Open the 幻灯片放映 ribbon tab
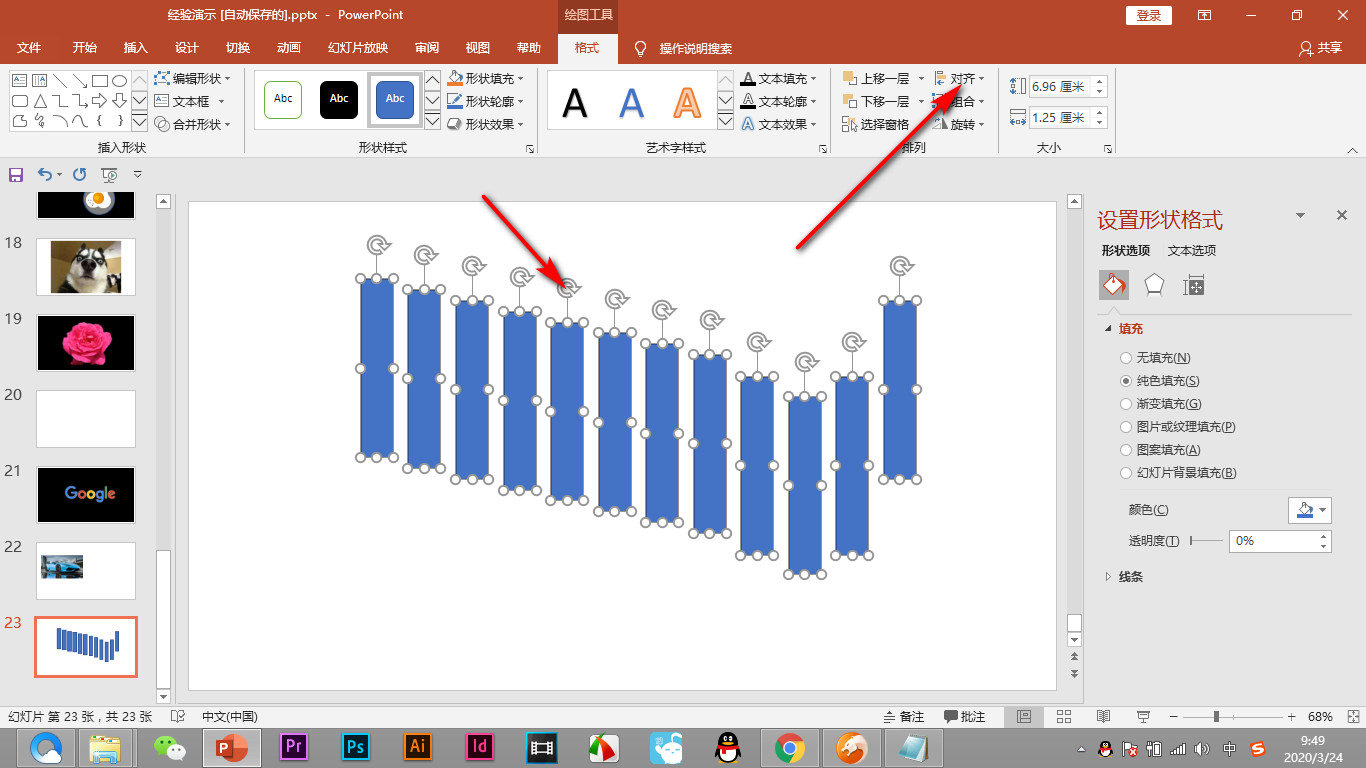 click(358, 48)
